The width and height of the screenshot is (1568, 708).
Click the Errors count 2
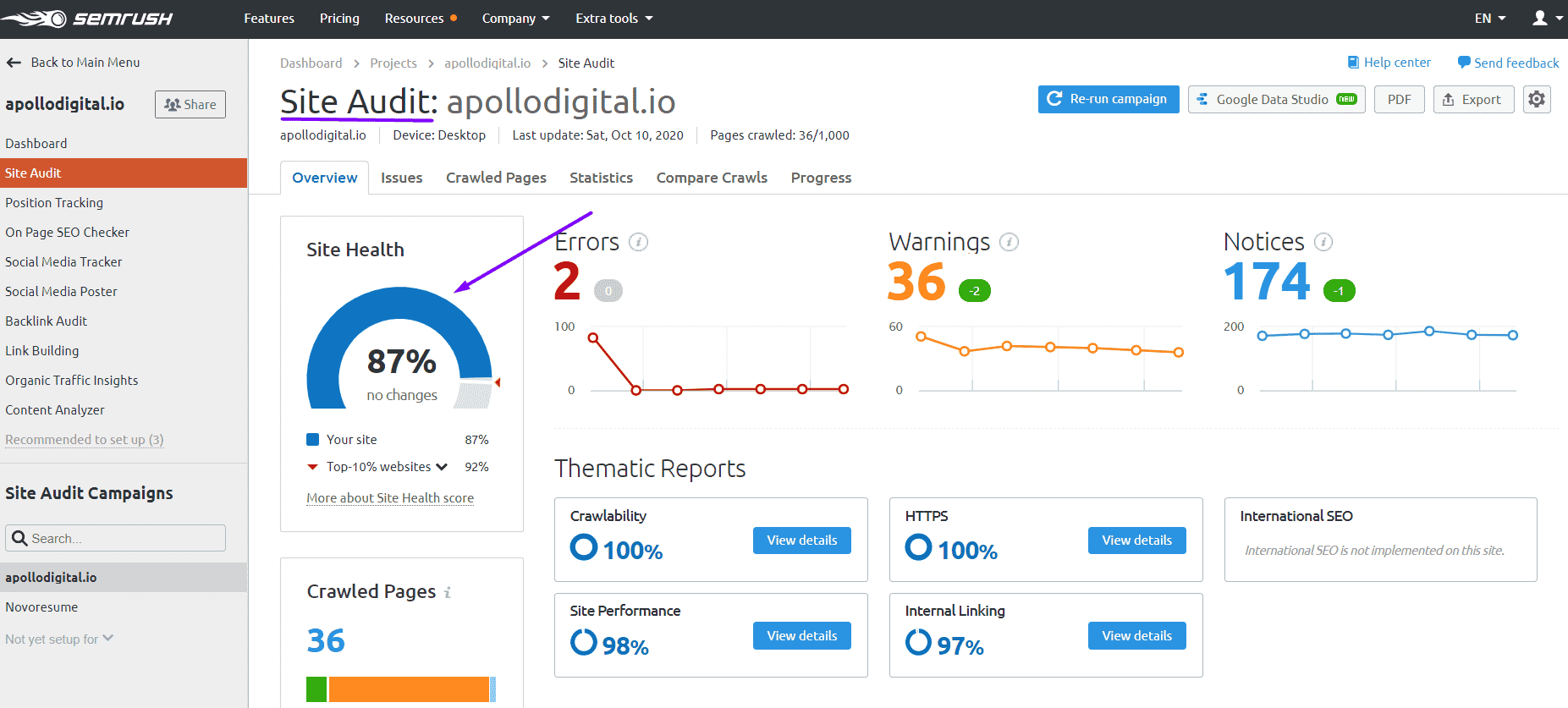point(567,282)
